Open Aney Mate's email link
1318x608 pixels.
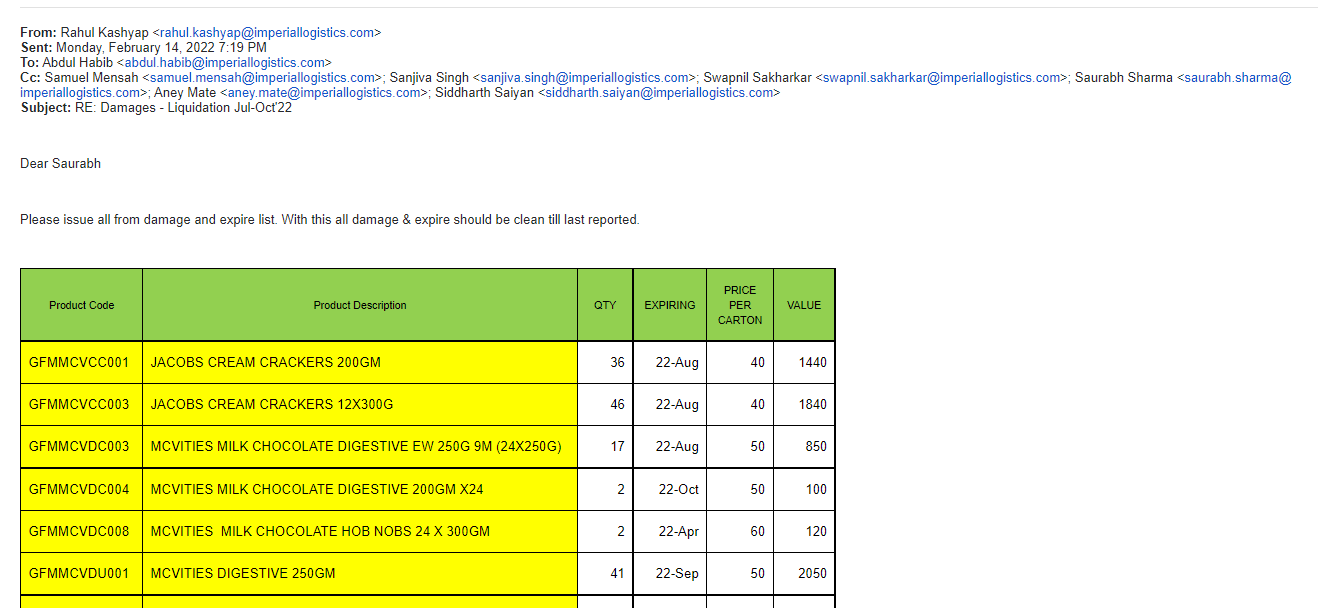(x=324, y=92)
